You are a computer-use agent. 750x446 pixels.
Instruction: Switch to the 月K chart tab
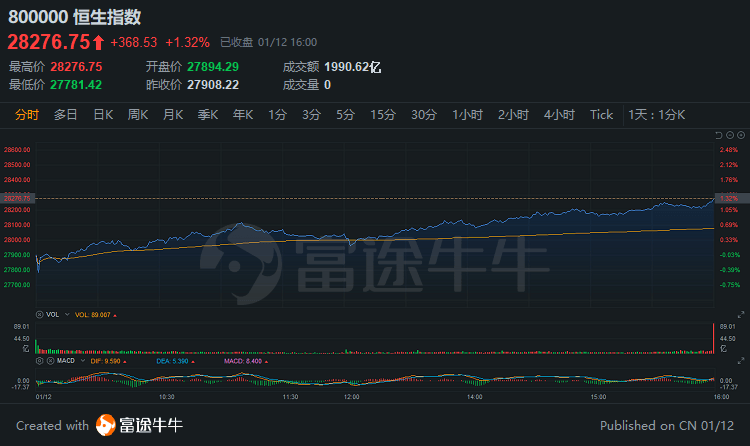[173, 115]
